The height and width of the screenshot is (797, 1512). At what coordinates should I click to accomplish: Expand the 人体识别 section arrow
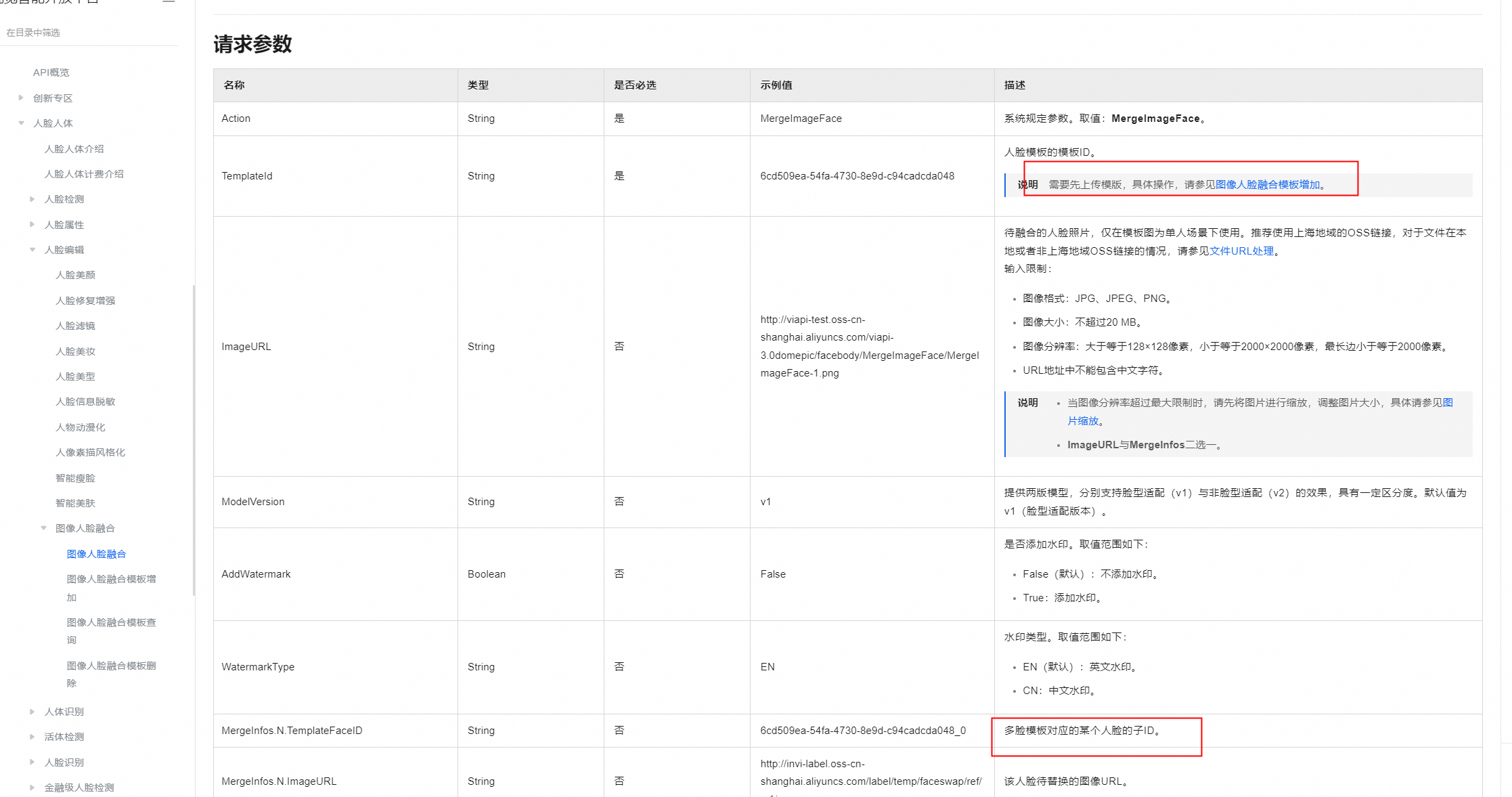(x=32, y=712)
